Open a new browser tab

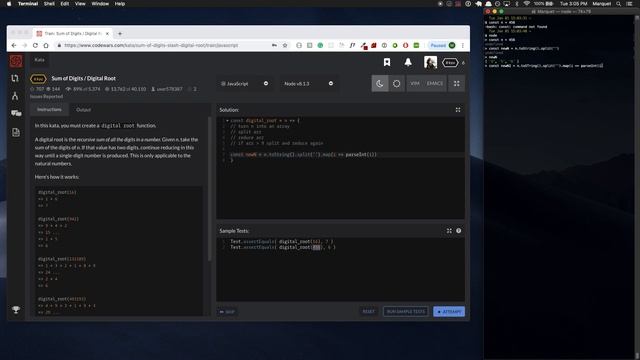pos(120,34)
